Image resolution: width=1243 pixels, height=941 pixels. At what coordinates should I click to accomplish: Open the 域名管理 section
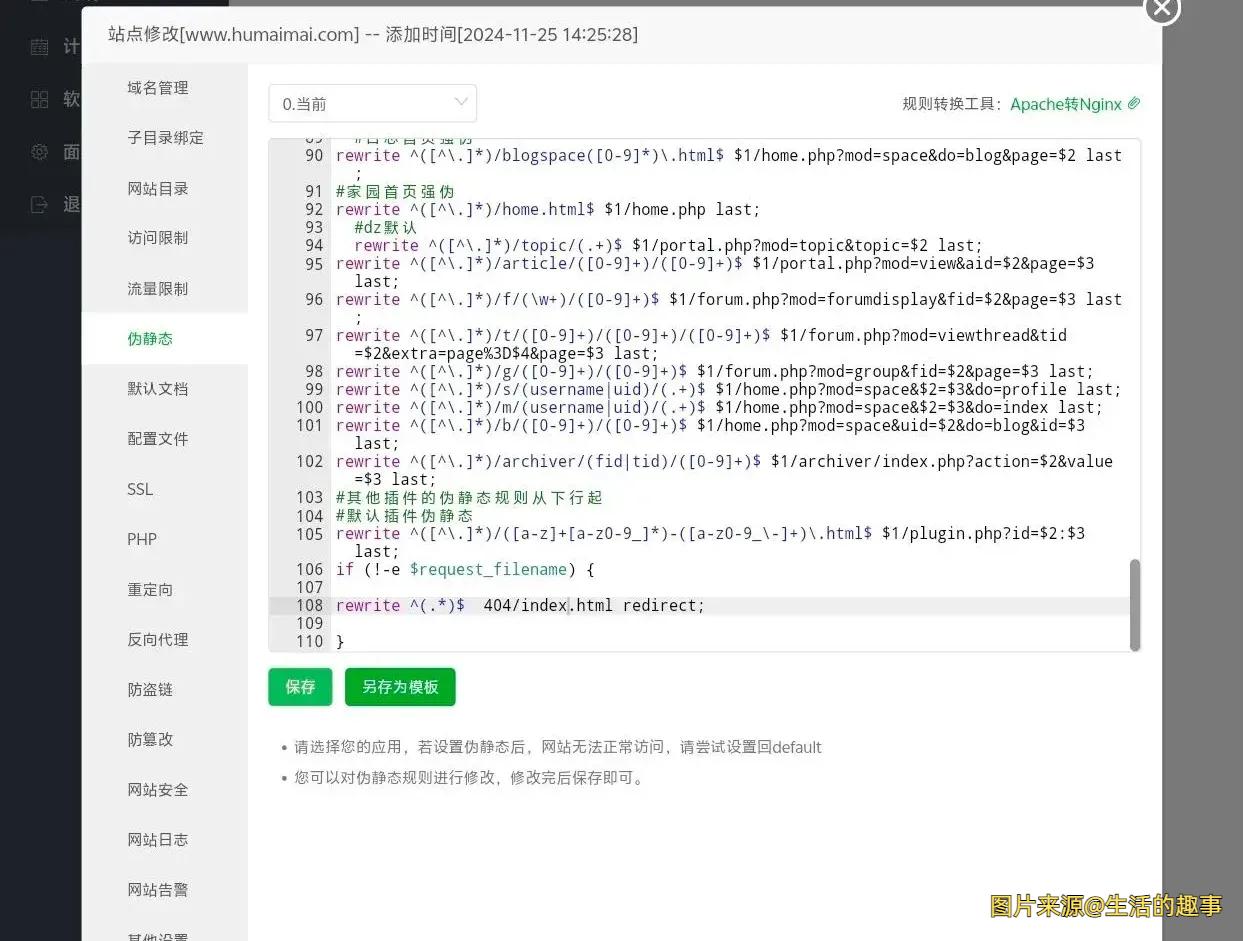[x=157, y=87]
